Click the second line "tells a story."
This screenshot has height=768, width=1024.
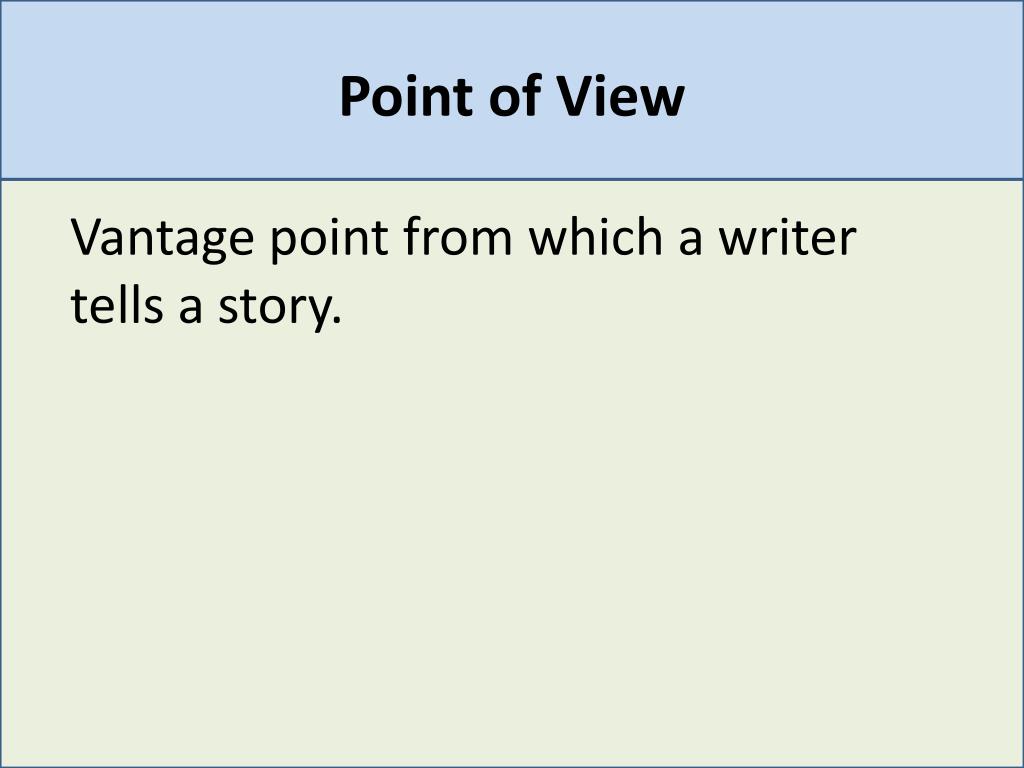click(206, 308)
